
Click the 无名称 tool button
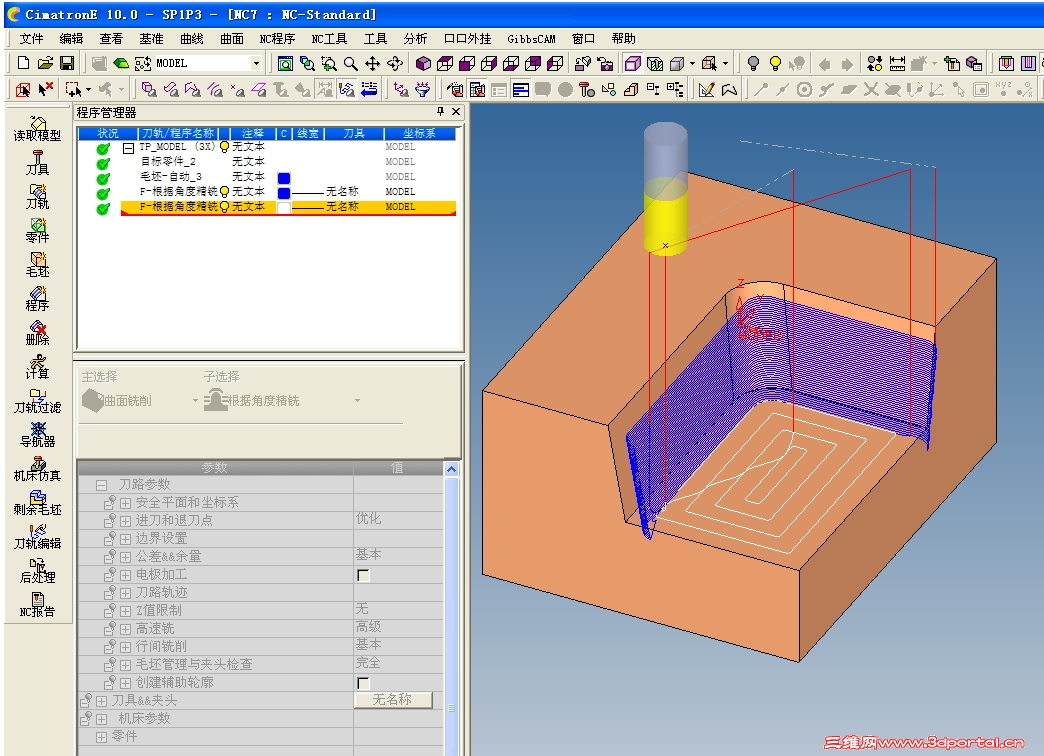click(x=393, y=699)
